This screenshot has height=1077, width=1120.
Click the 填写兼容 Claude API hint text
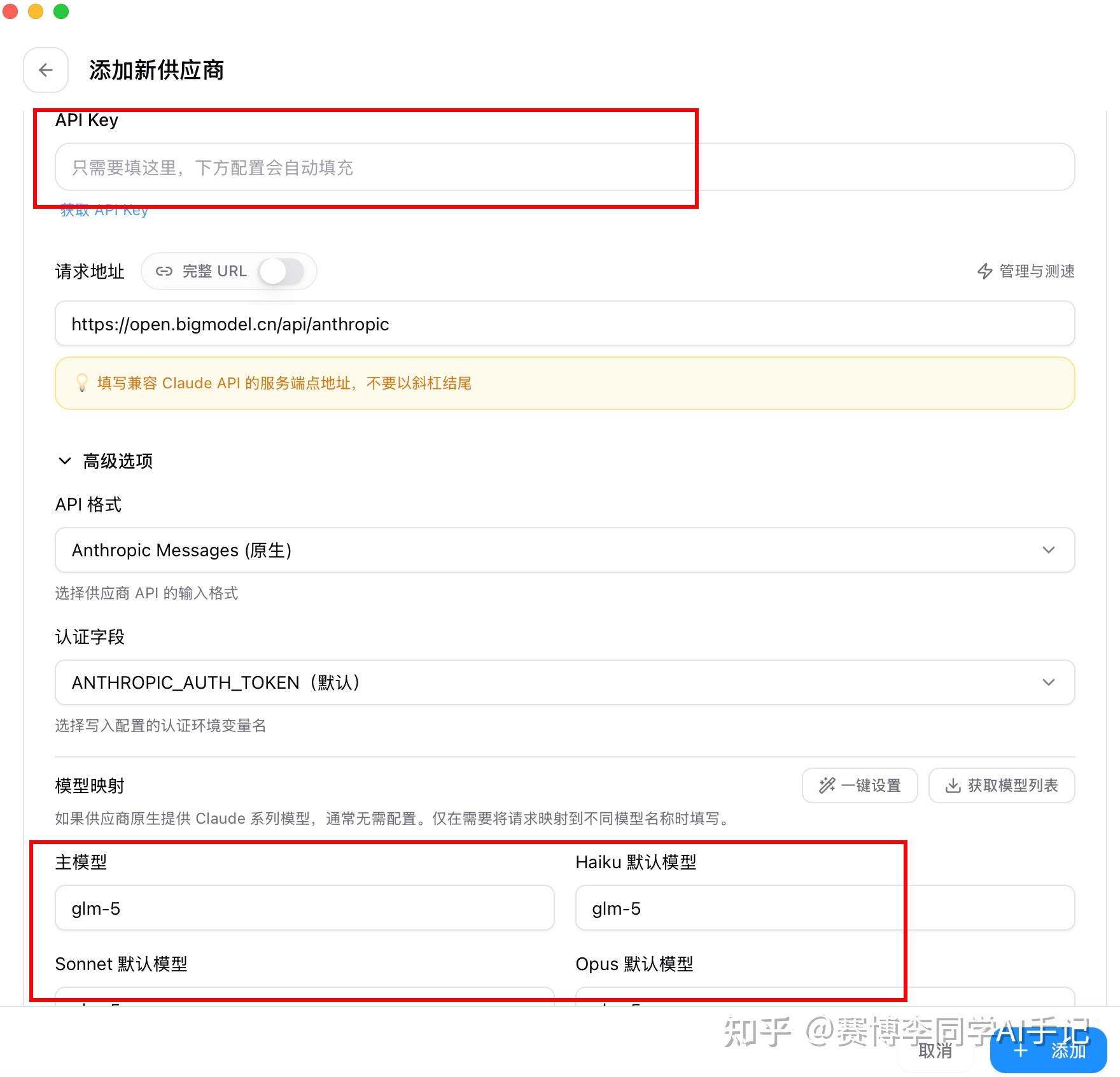pyautogui.click(x=284, y=383)
